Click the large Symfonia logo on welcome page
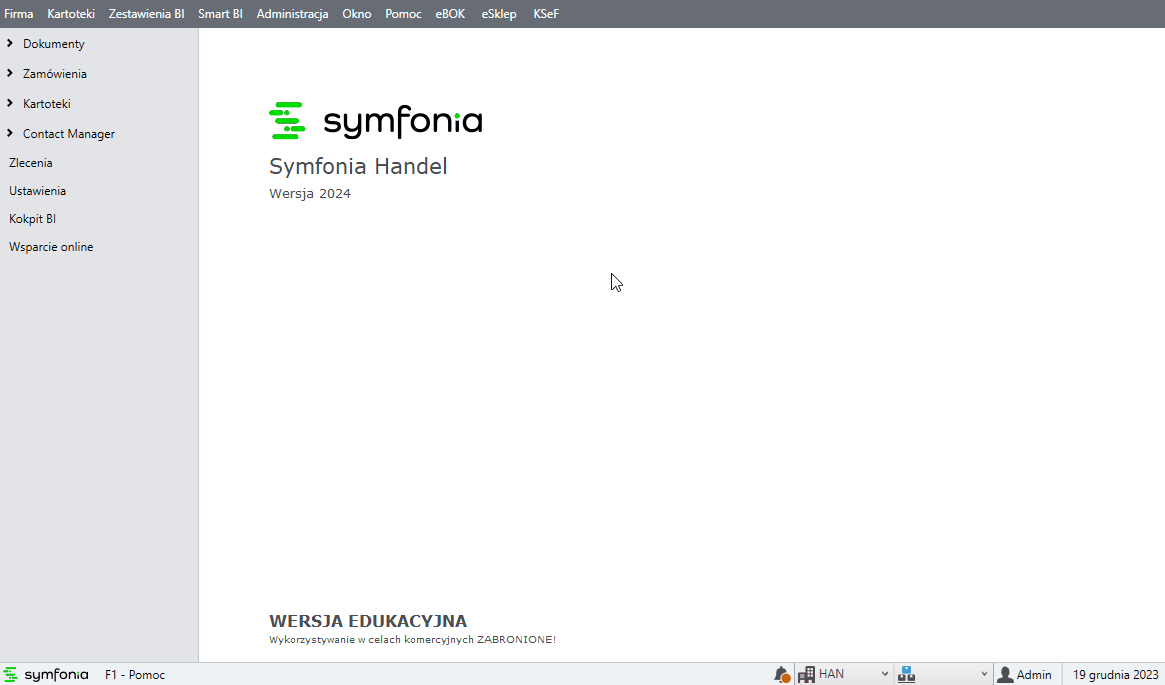Image resolution: width=1165 pixels, height=685 pixels. (376, 121)
